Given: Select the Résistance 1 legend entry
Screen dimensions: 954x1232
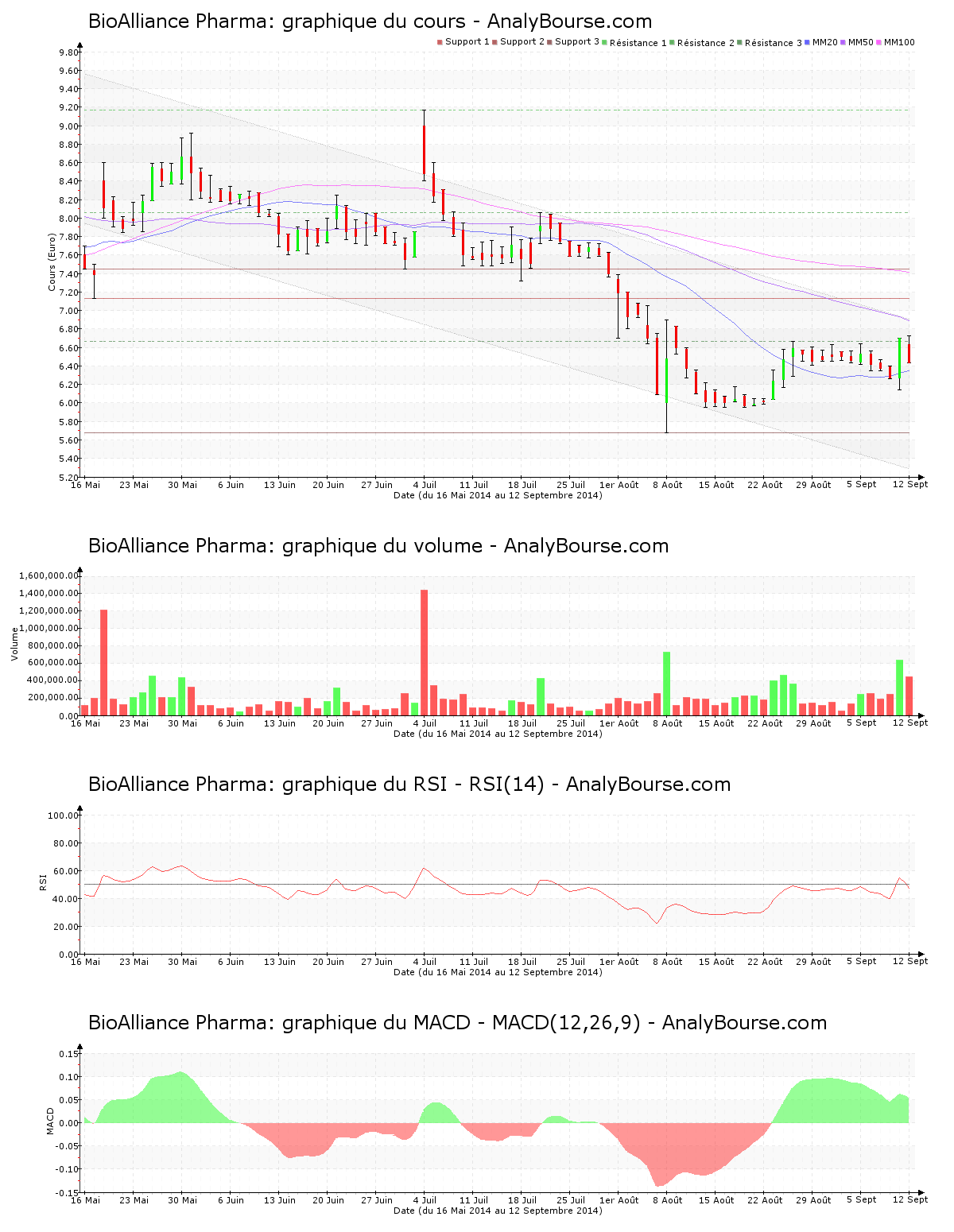Looking at the screenshot, I should pos(635,42).
